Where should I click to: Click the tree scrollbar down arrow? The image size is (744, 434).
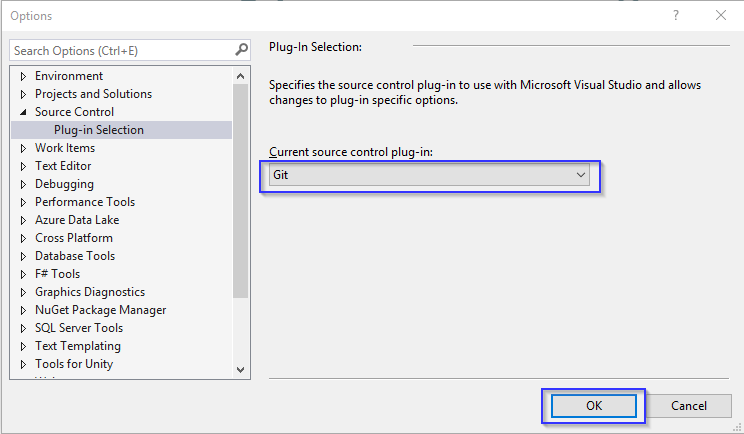point(241,369)
